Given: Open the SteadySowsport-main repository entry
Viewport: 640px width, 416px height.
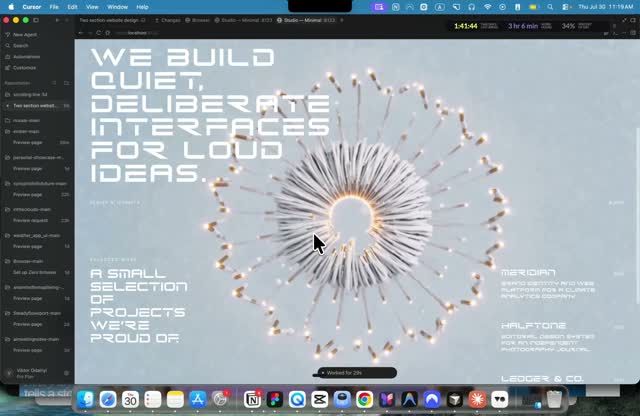Looking at the screenshot, I should pyautogui.click(x=36, y=313).
